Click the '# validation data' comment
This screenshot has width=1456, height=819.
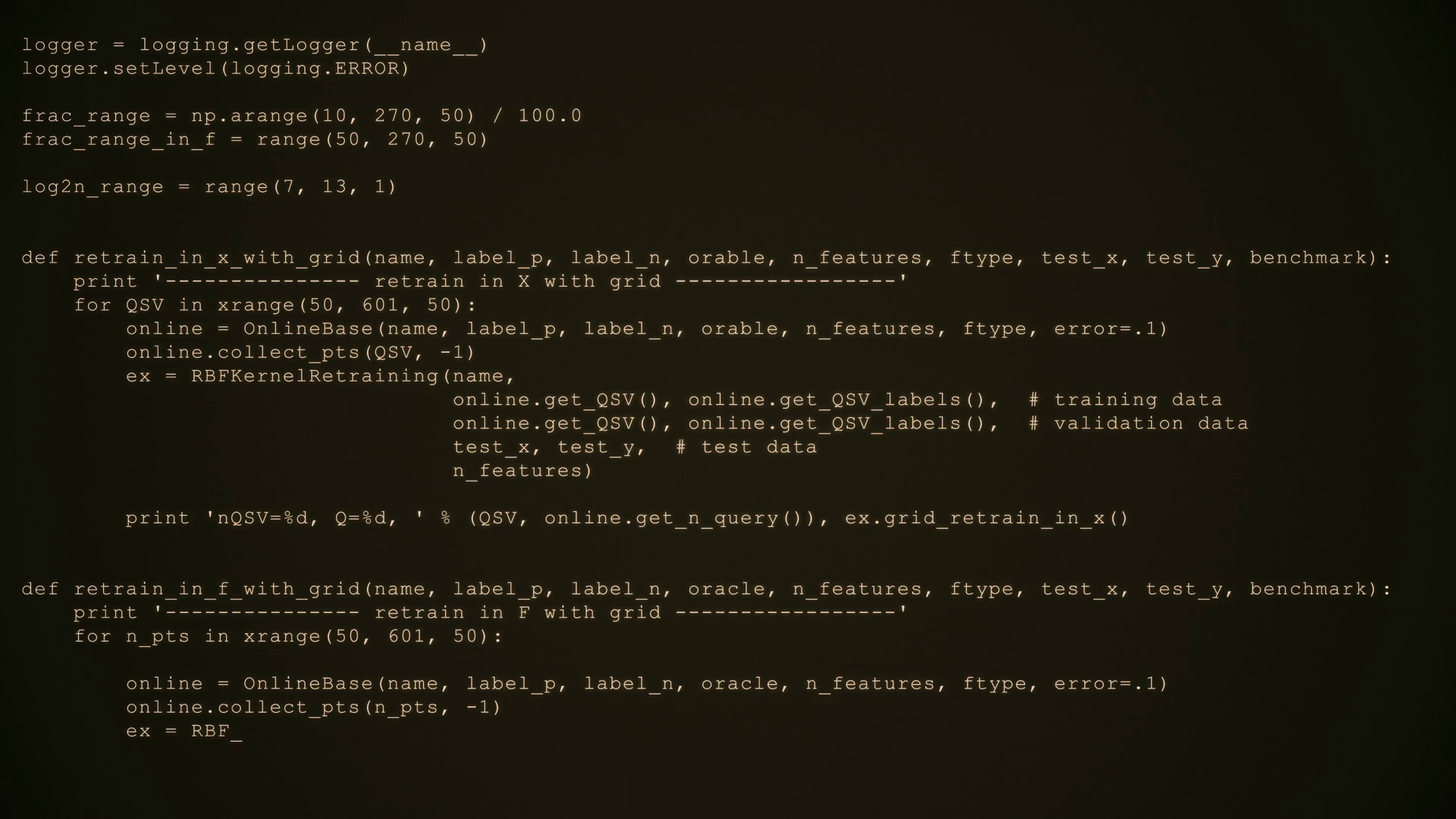coord(1138,423)
